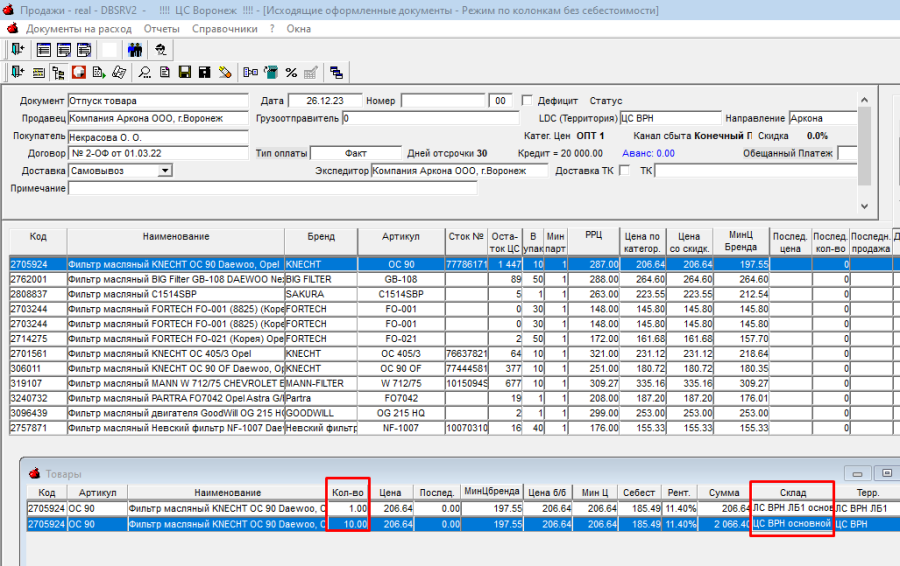Minimize the Товары child window
The image size is (900, 566).
tap(858, 474)
